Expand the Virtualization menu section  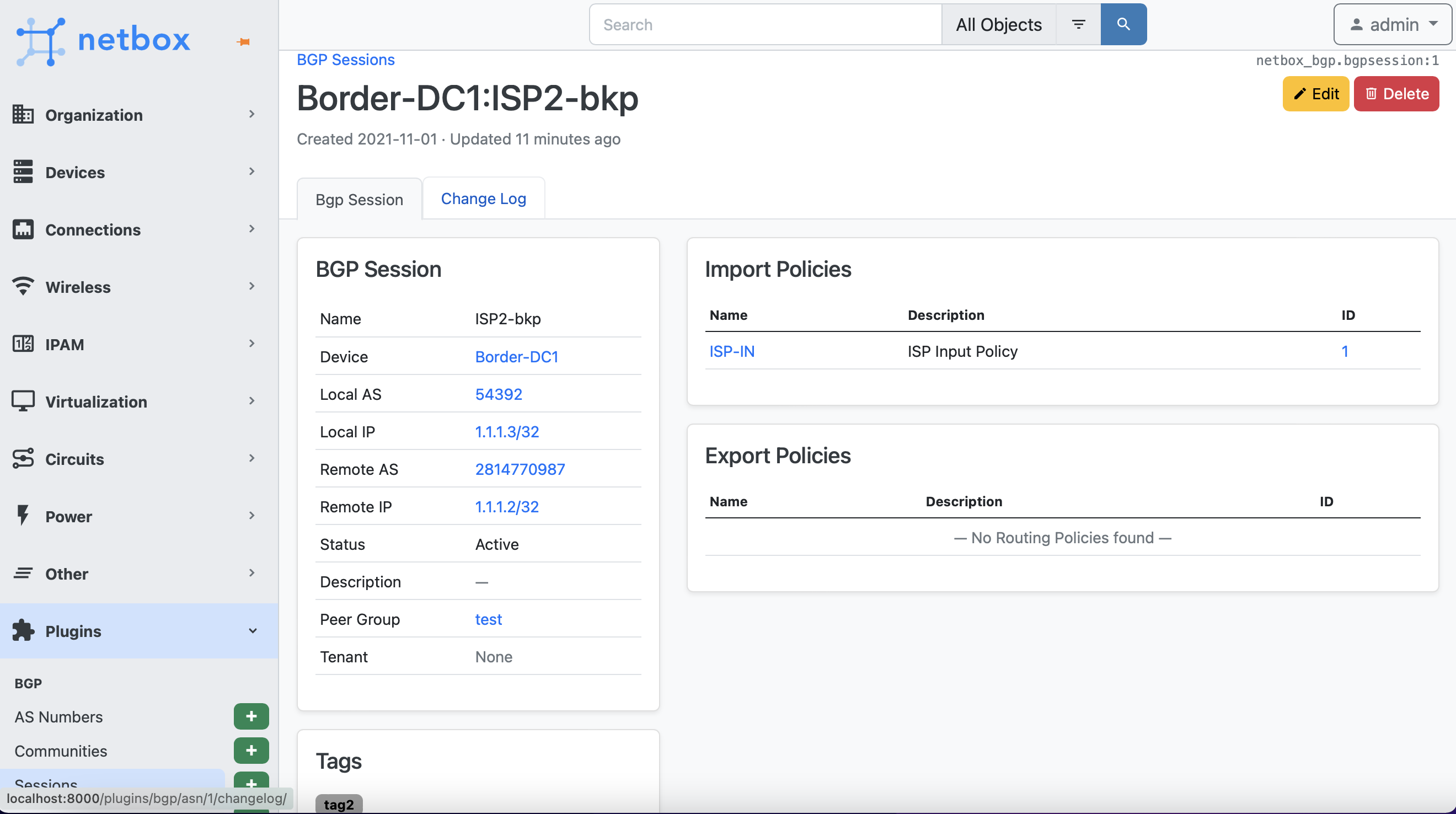139,401
